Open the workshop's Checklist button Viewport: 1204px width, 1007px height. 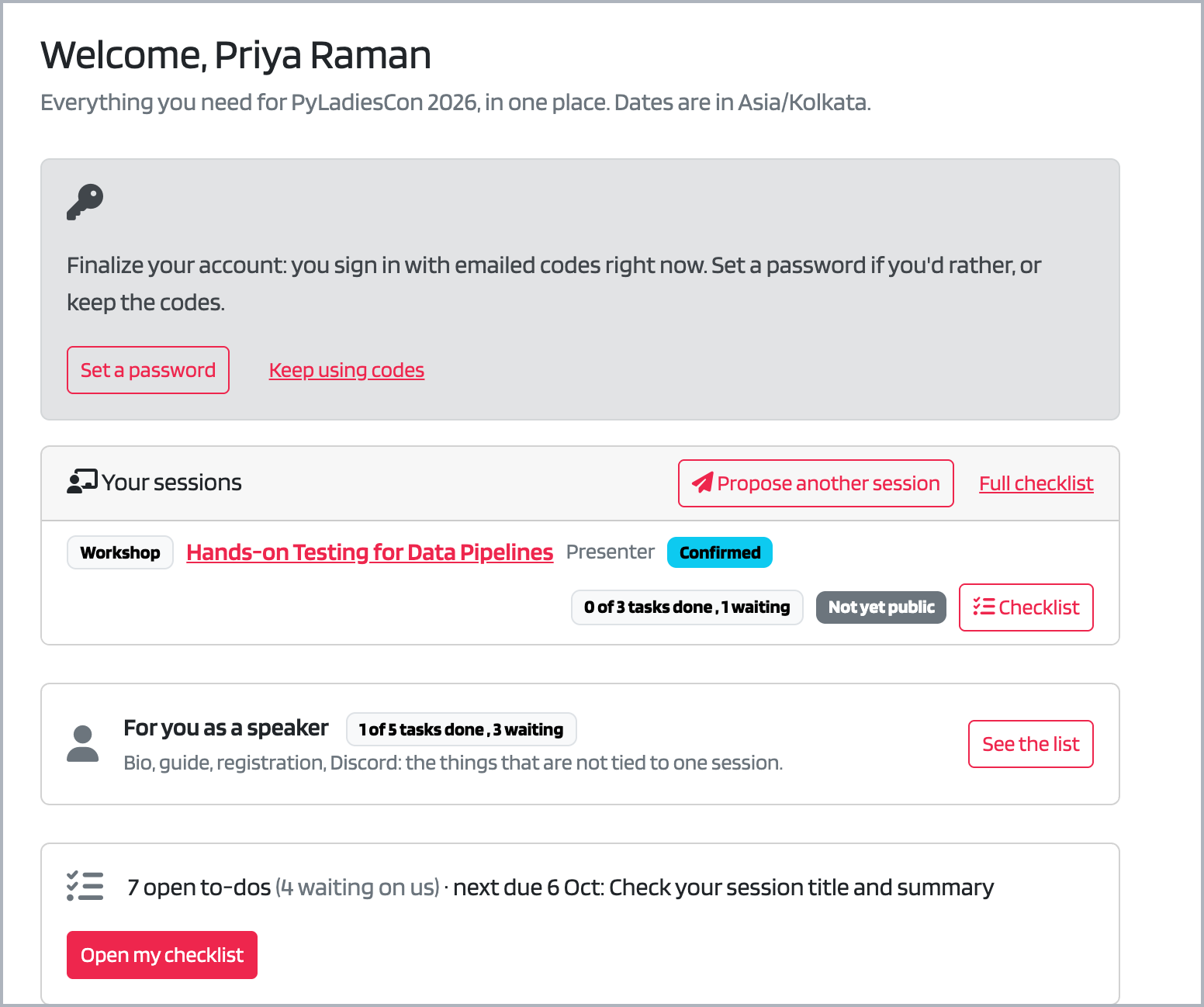click(x=1026, y=607)
